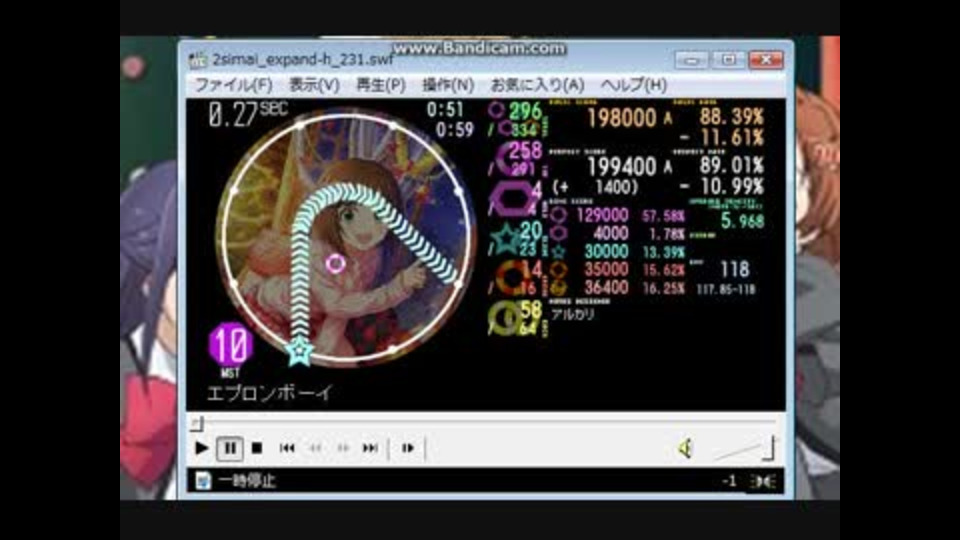Click the -1 value in status bar
960x540 pixels.
(729, 481)
